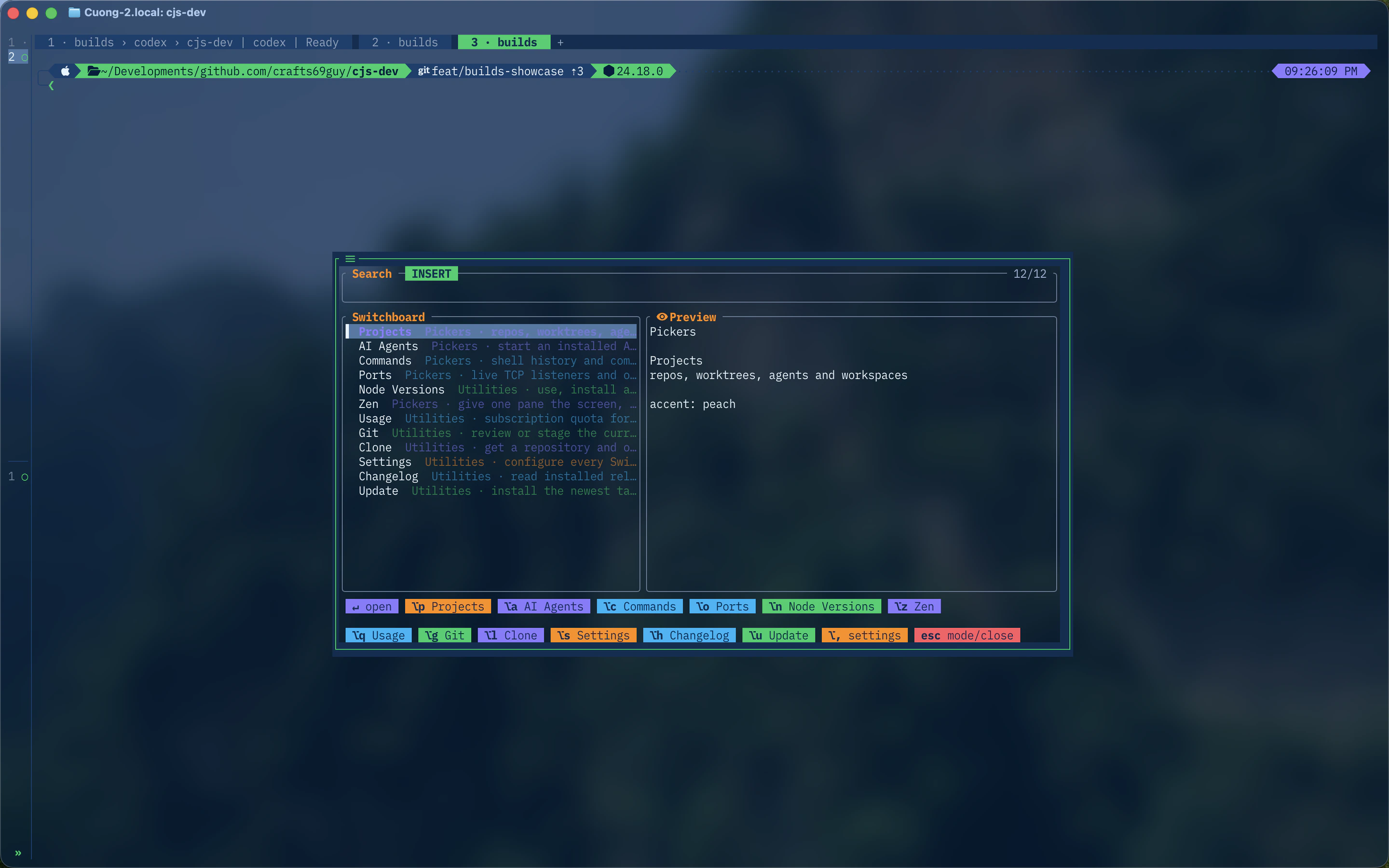Select the Git utilities row
This screenshot has height=868, width=1389.
tap(491, 433)
